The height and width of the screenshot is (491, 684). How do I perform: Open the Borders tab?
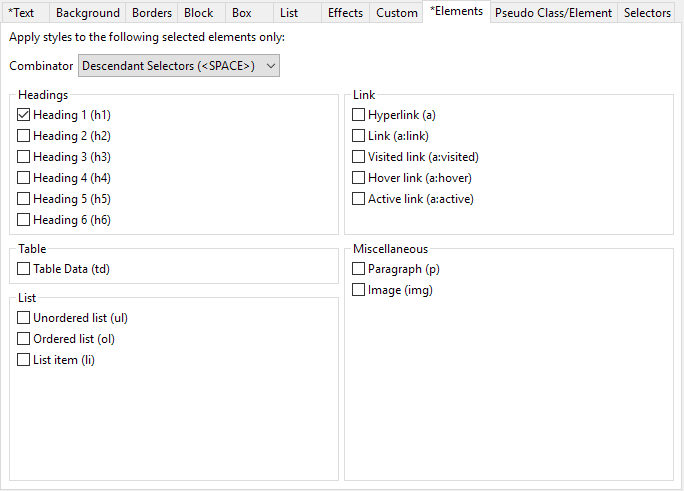tap(152, 13)
